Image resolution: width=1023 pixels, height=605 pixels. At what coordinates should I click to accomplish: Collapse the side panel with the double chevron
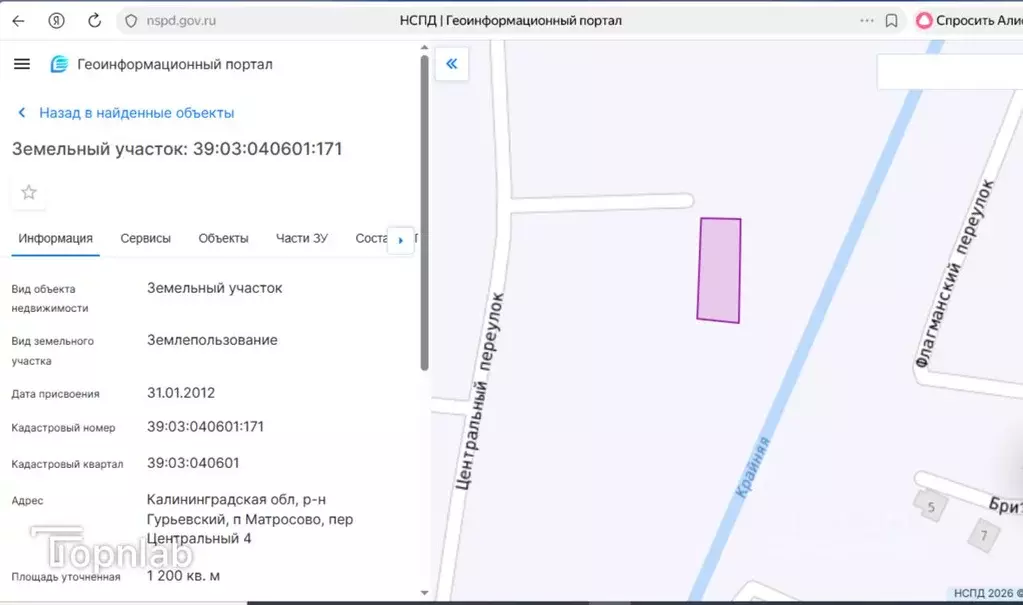451,64
